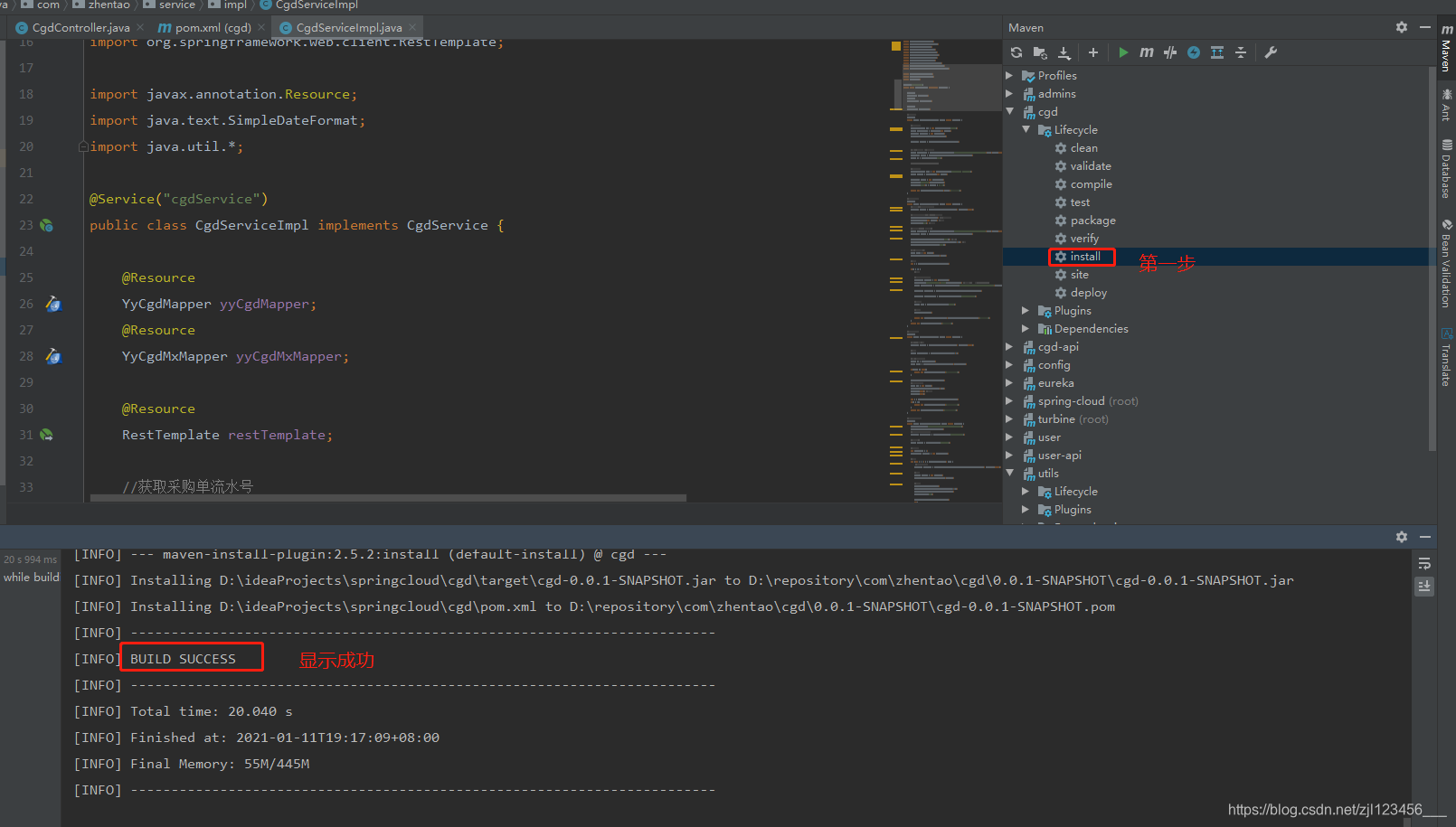This screenshot has width=1456, height=827.
Task: Click the 'while build' entry in the run tree
Action: [x=31, y=577]
